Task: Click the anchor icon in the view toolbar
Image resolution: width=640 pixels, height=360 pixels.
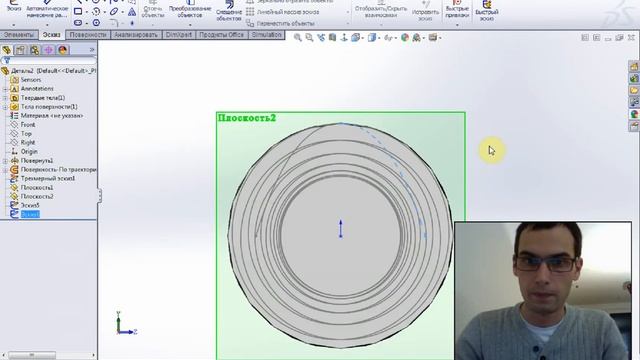Action: pyautogui.click(x=344, y=38)
